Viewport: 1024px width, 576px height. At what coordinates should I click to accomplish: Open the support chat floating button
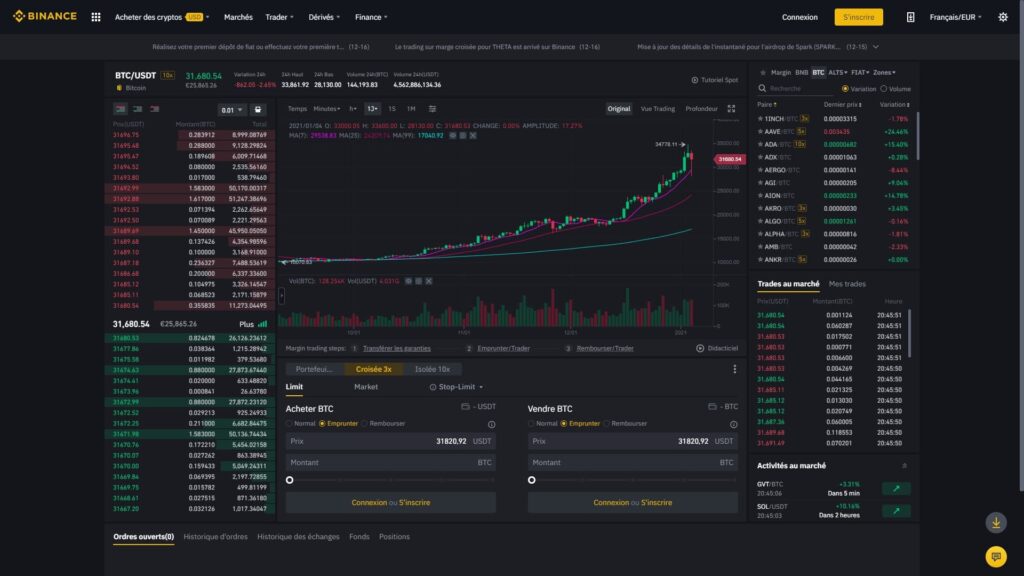click(996, 556)
